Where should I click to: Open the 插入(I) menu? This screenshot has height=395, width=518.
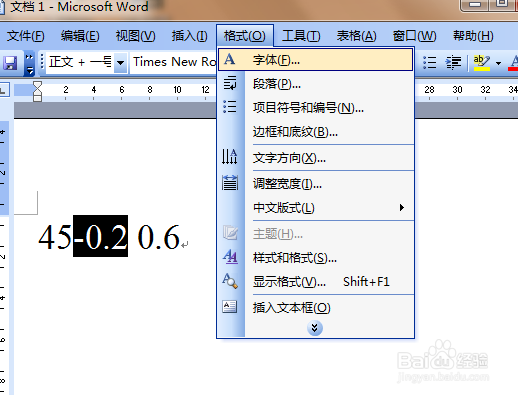coord(189,36)
